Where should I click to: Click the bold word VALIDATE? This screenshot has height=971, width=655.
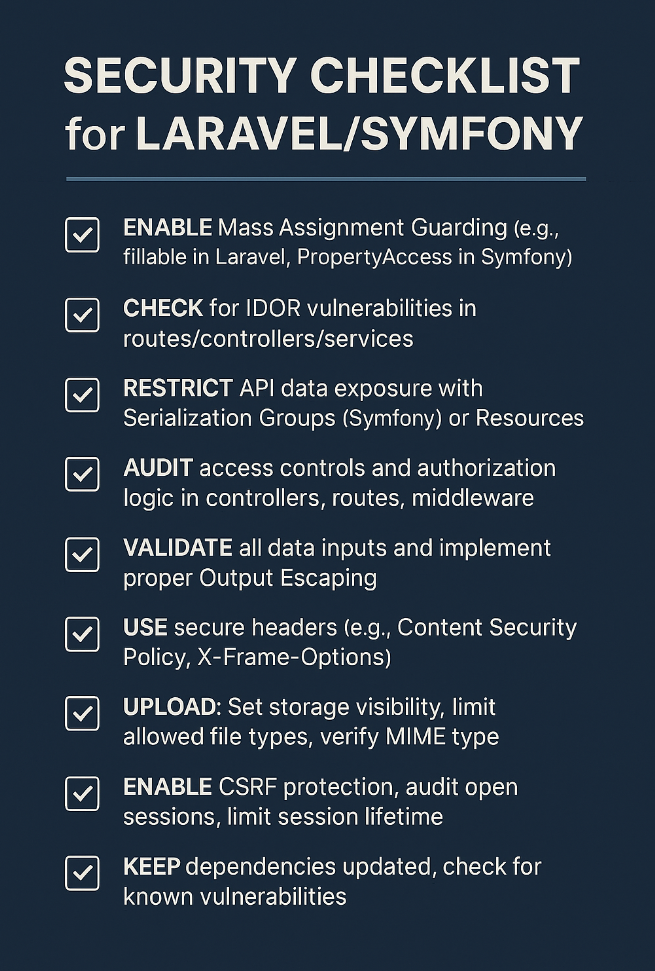point(177,548)
